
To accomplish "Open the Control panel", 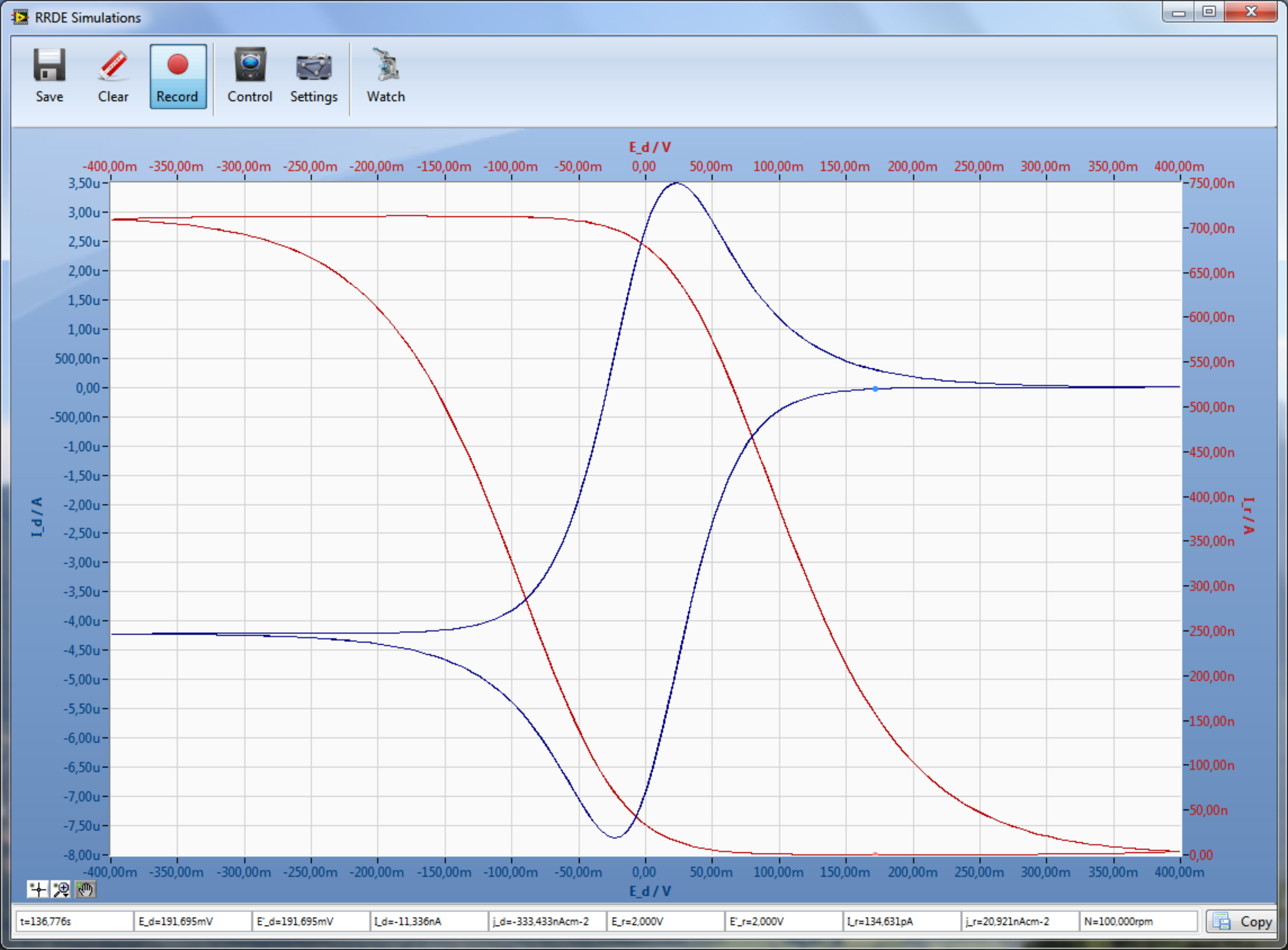I will pyautogui.click(x=250, y=76).
